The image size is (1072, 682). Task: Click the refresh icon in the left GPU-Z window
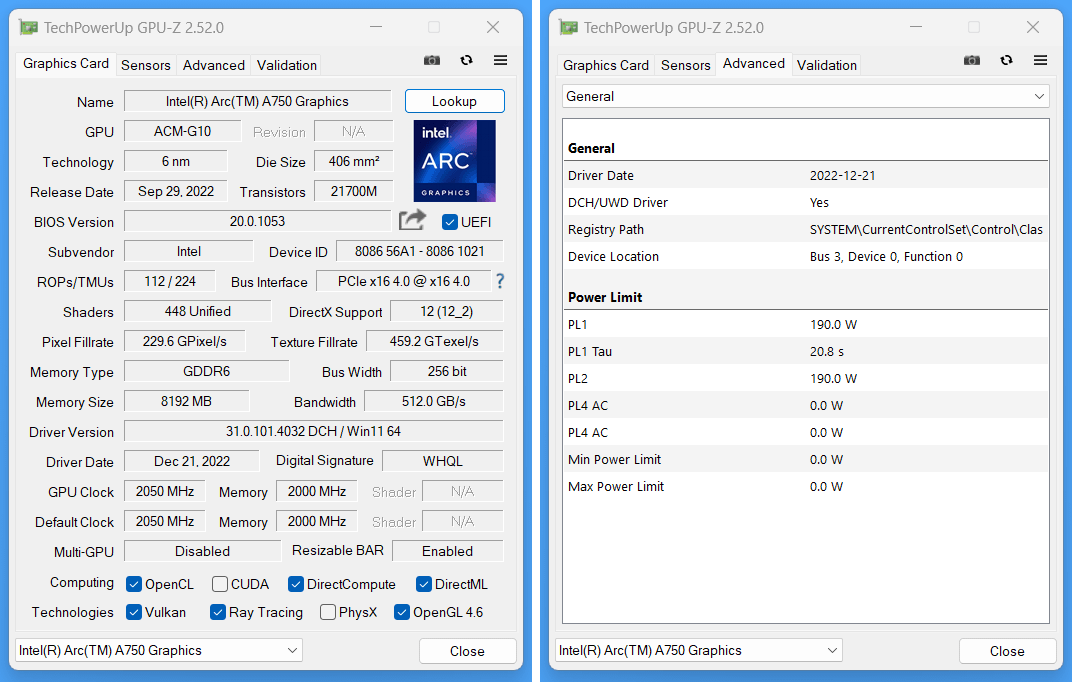[x=466, y=60]
